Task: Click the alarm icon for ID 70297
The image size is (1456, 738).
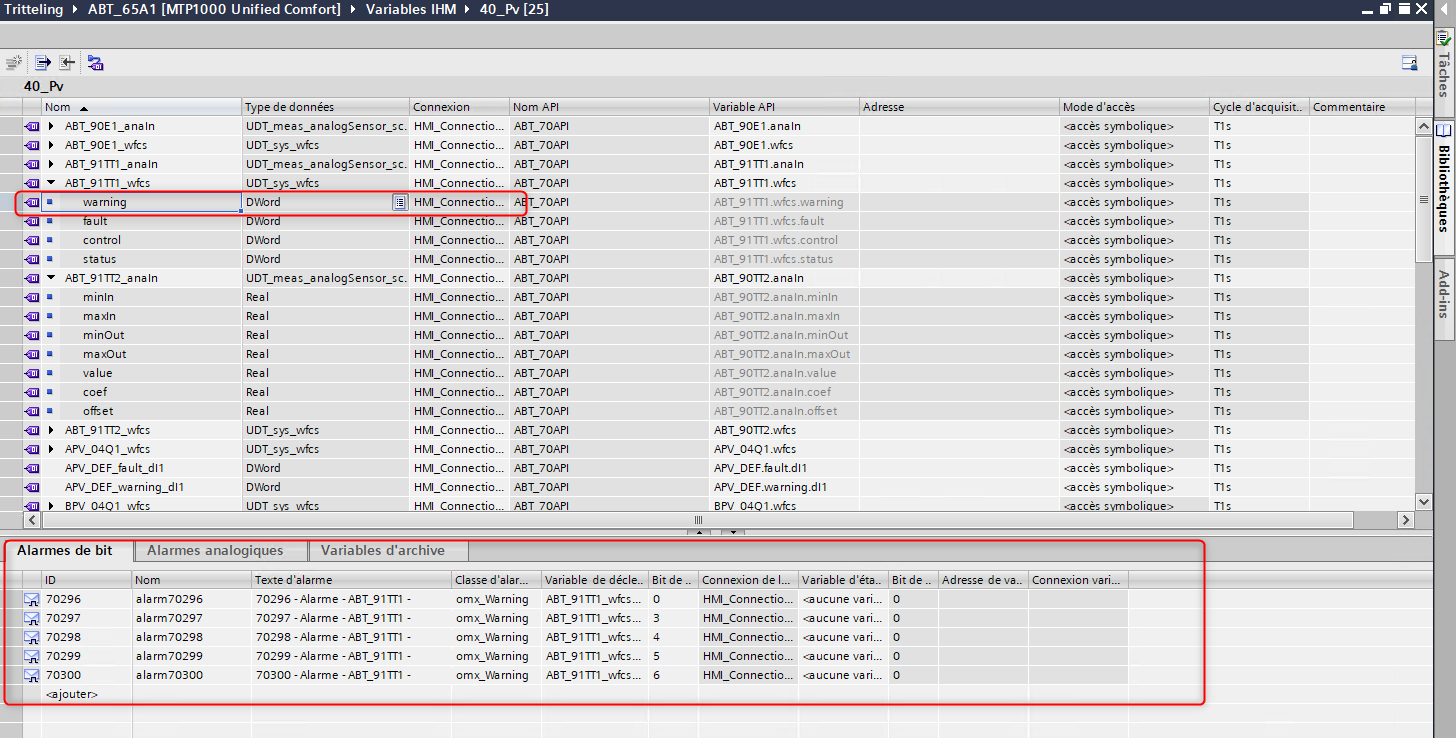Action: click(32, 618)
